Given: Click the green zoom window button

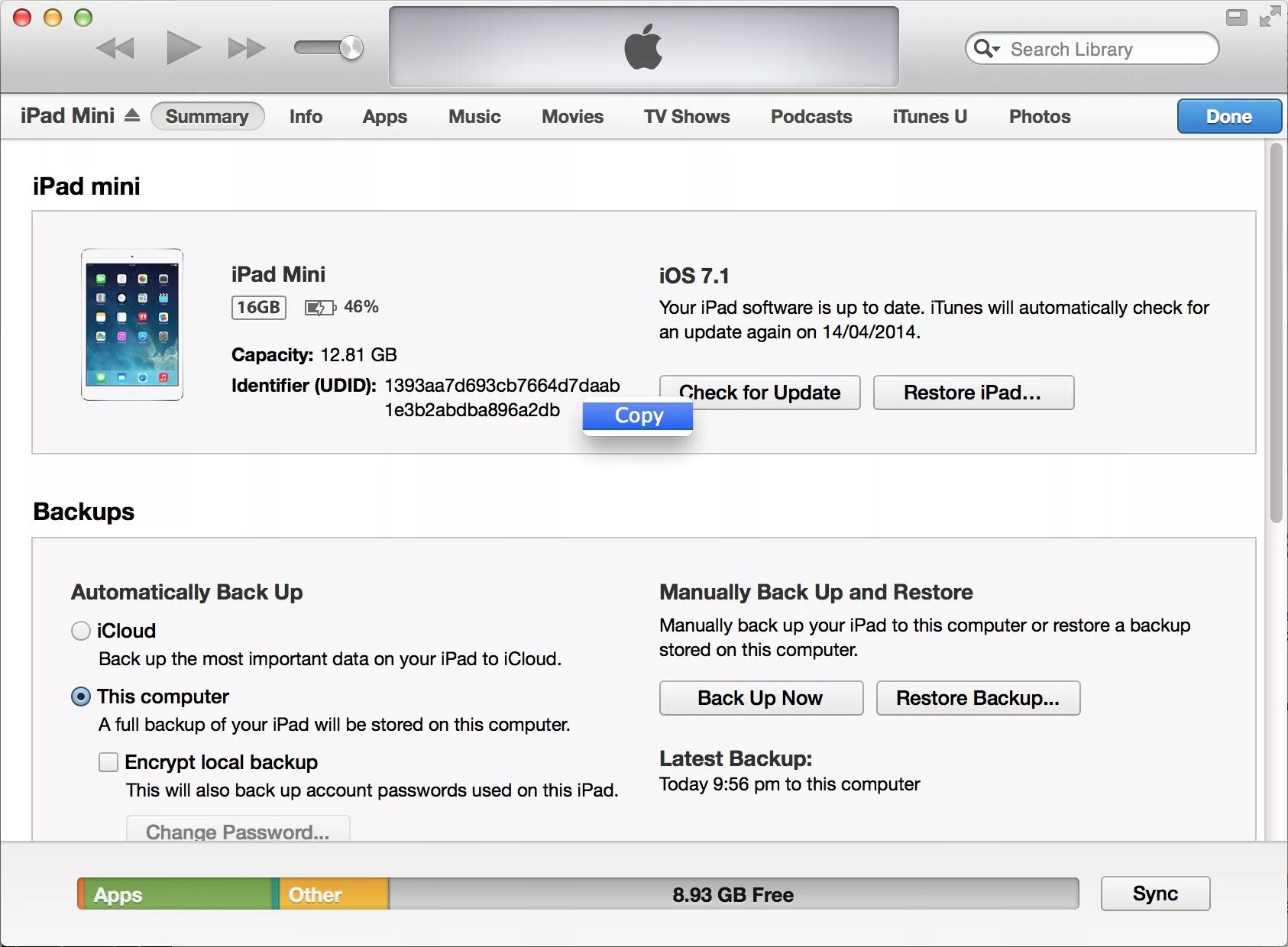Looking at the screenshot, I should [x=83, y=17].
